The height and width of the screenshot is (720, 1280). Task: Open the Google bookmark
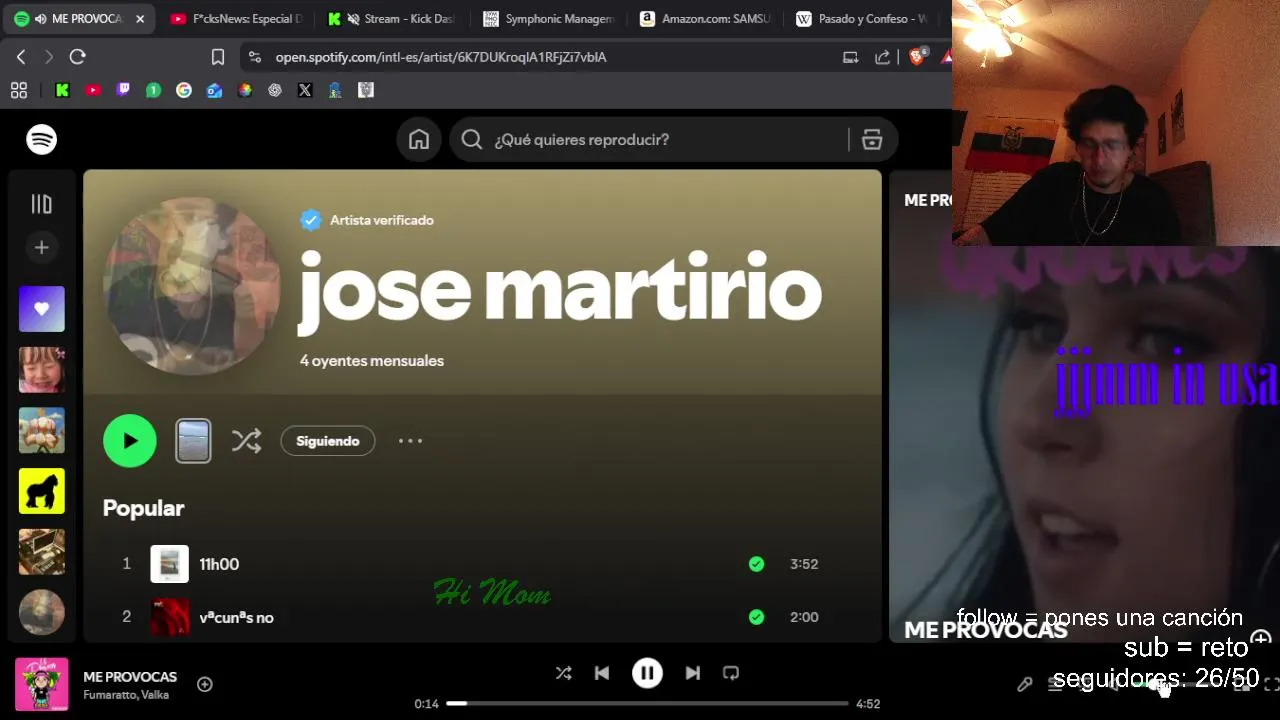coord(184,90)
